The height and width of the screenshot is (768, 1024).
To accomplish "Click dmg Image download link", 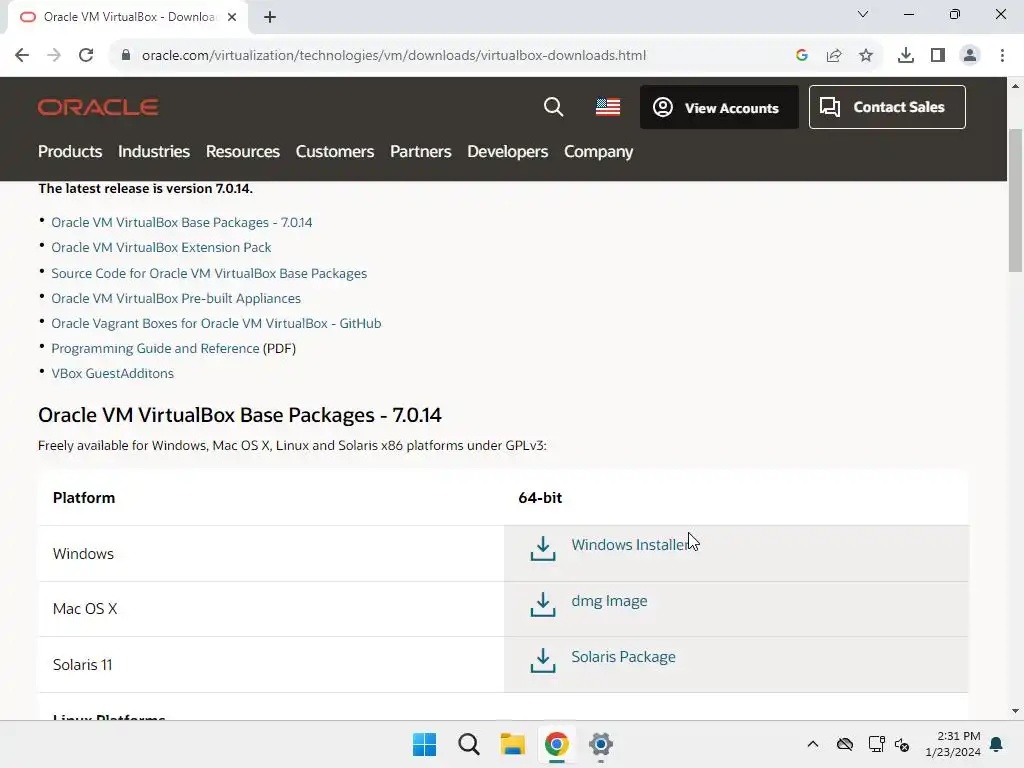I will point(609,601).
